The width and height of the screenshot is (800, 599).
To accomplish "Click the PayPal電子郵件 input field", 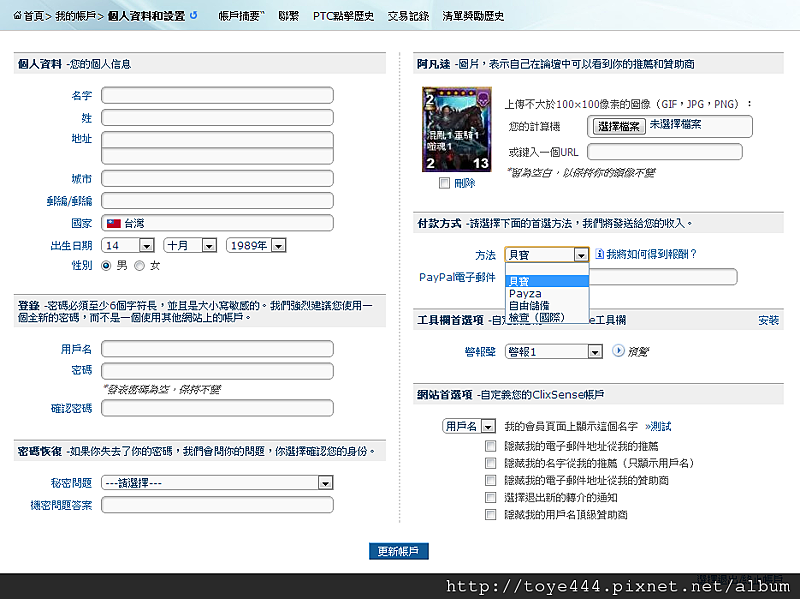I will click(663, 277).
